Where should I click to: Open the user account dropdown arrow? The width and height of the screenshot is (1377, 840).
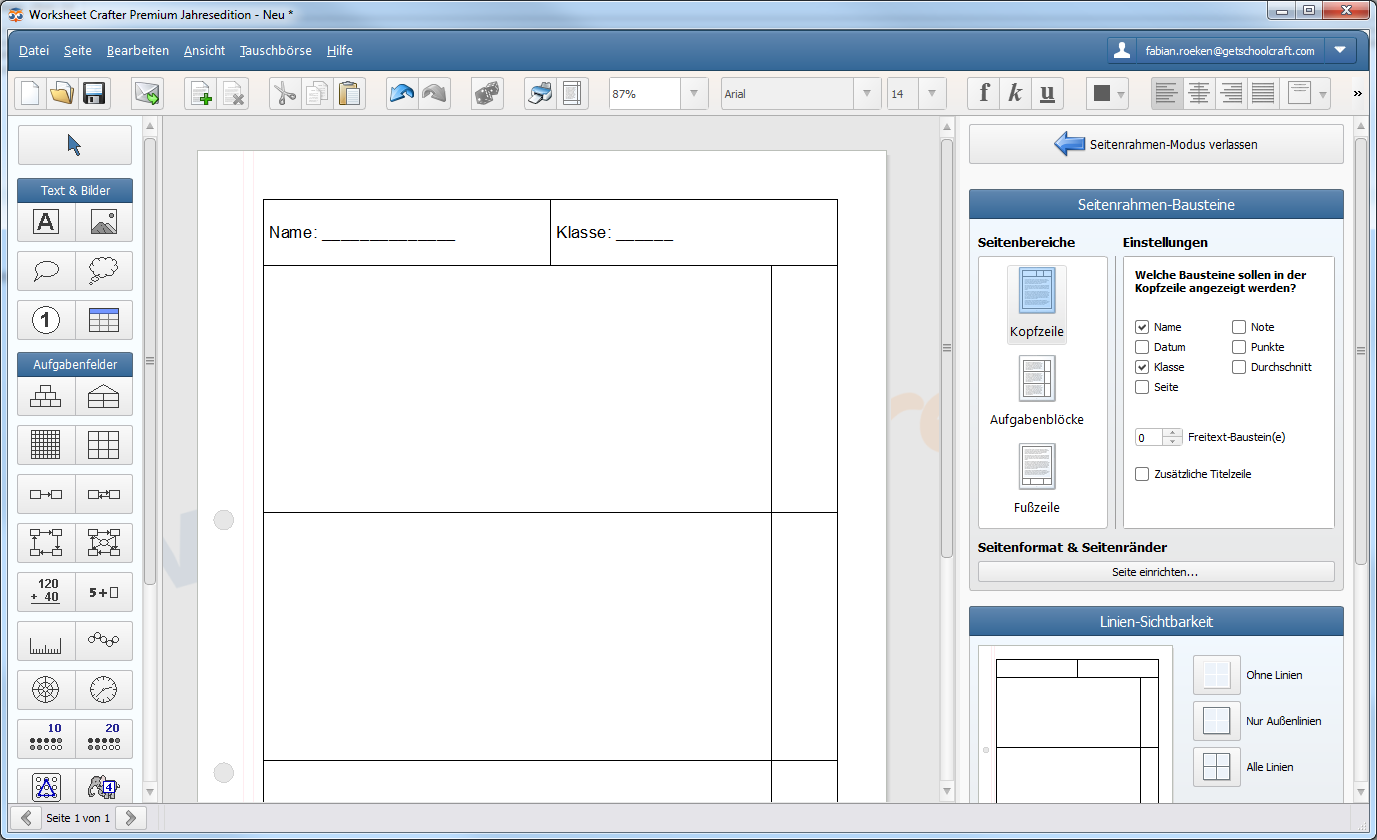1340,50
